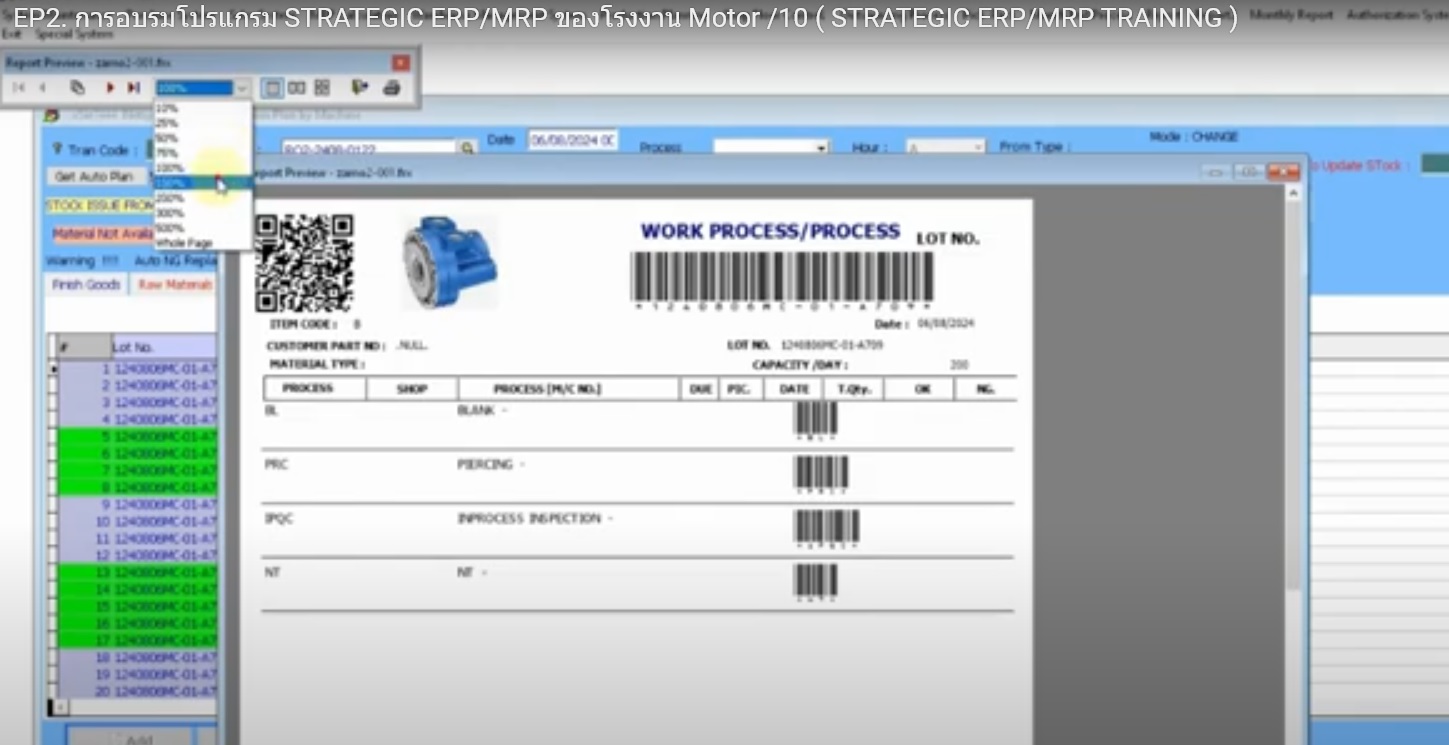Open the Finish Goods tab
Viewport: 1449px width, 745px height.
(x=86, y=285)
